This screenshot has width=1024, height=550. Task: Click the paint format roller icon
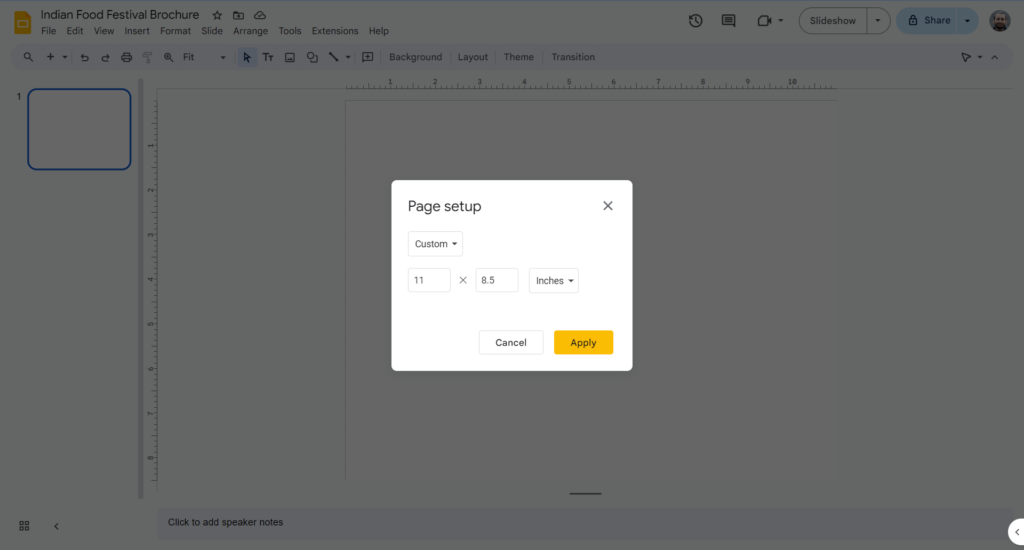tap(147, 57)
